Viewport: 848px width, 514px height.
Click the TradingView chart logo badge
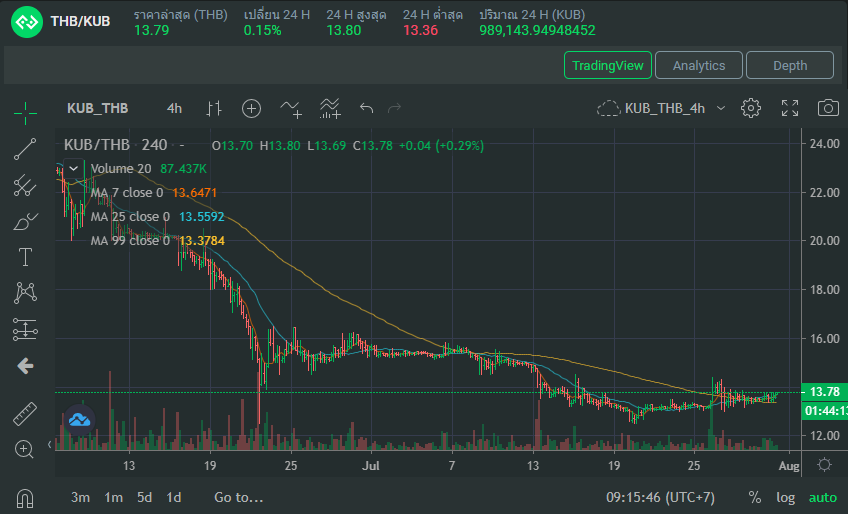(x=80, y=419)
